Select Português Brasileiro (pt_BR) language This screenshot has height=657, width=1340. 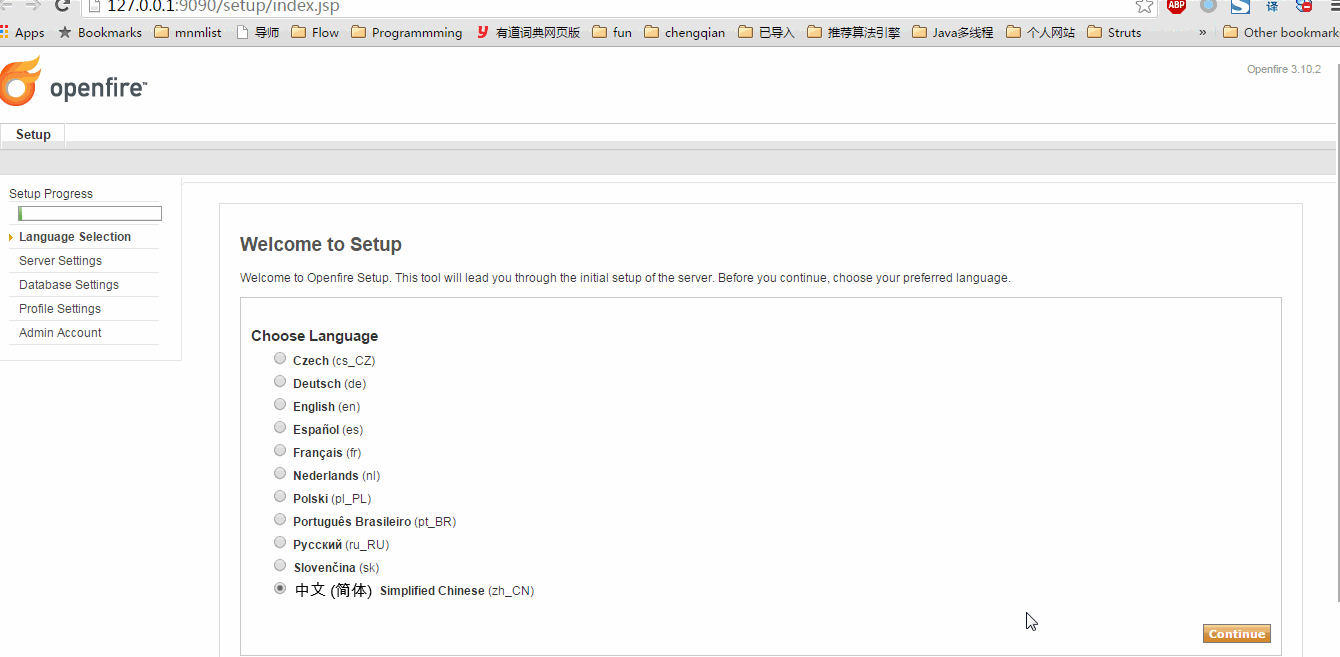tap(280, 519)
